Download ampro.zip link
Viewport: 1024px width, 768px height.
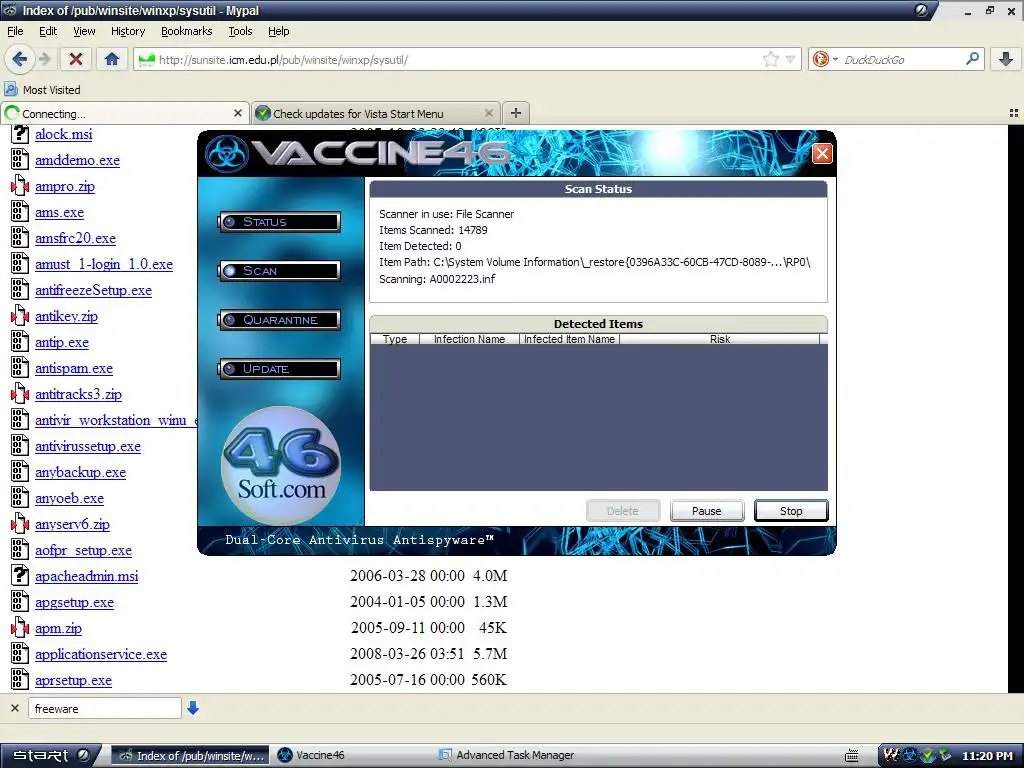65,186
